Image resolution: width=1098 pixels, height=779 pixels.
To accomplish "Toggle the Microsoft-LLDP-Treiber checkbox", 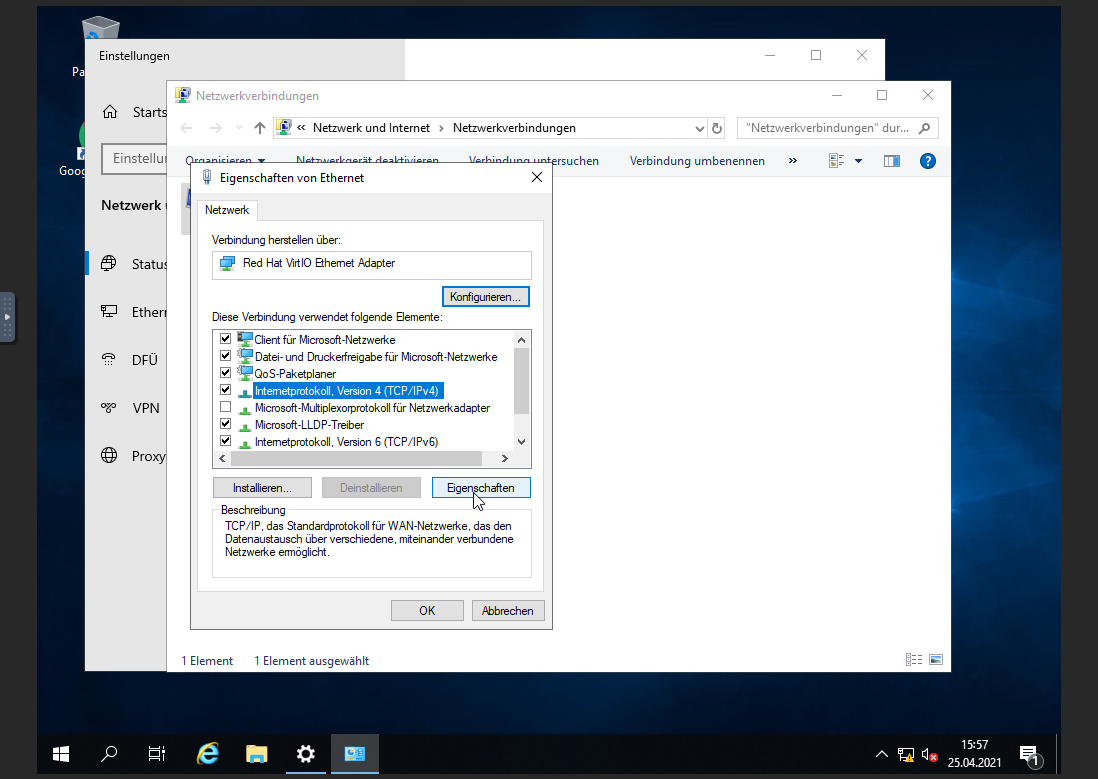I will point(225,424).
